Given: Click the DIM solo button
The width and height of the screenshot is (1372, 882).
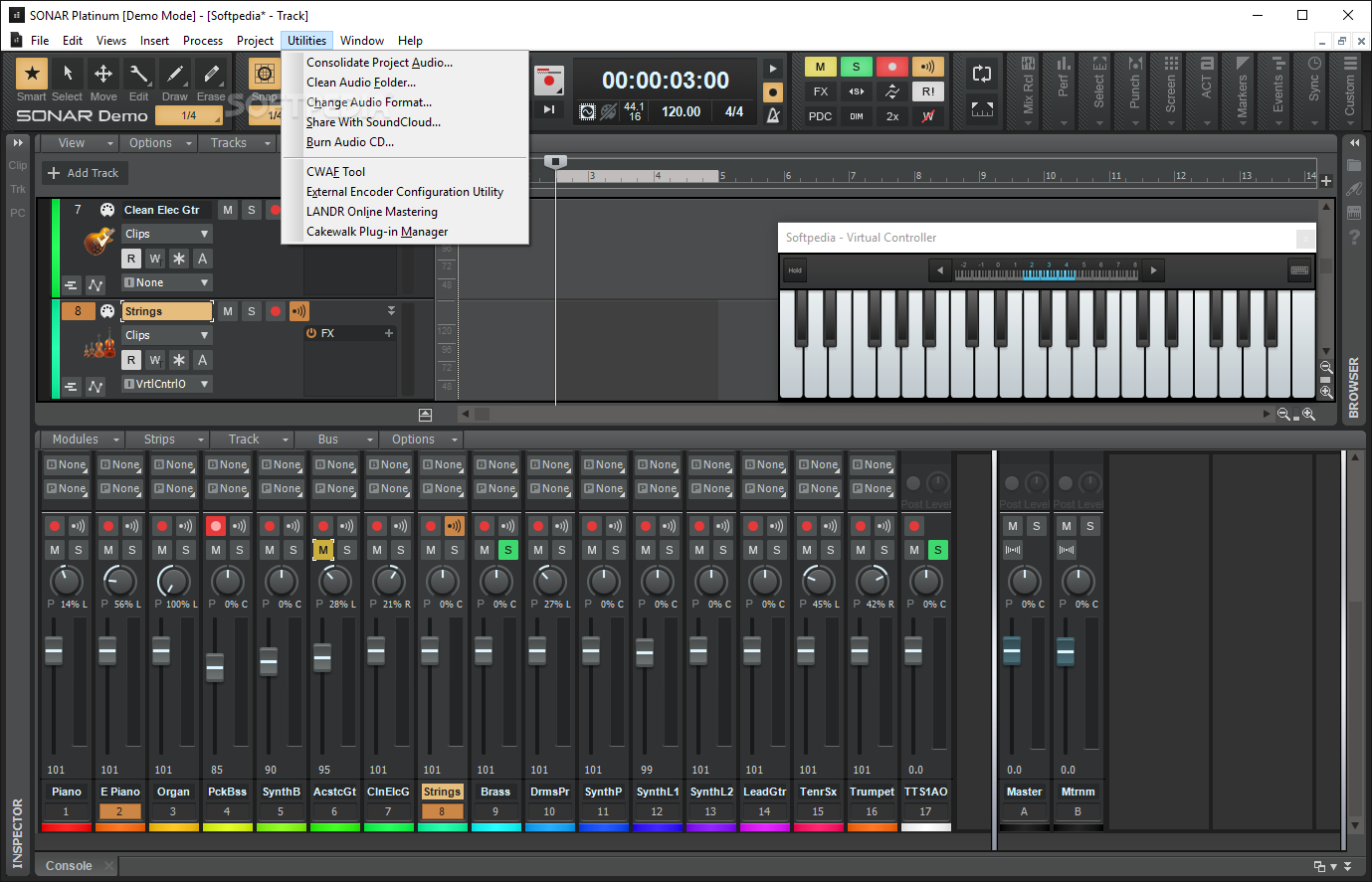Looking at the screenshot, I should tap(857, 116).
